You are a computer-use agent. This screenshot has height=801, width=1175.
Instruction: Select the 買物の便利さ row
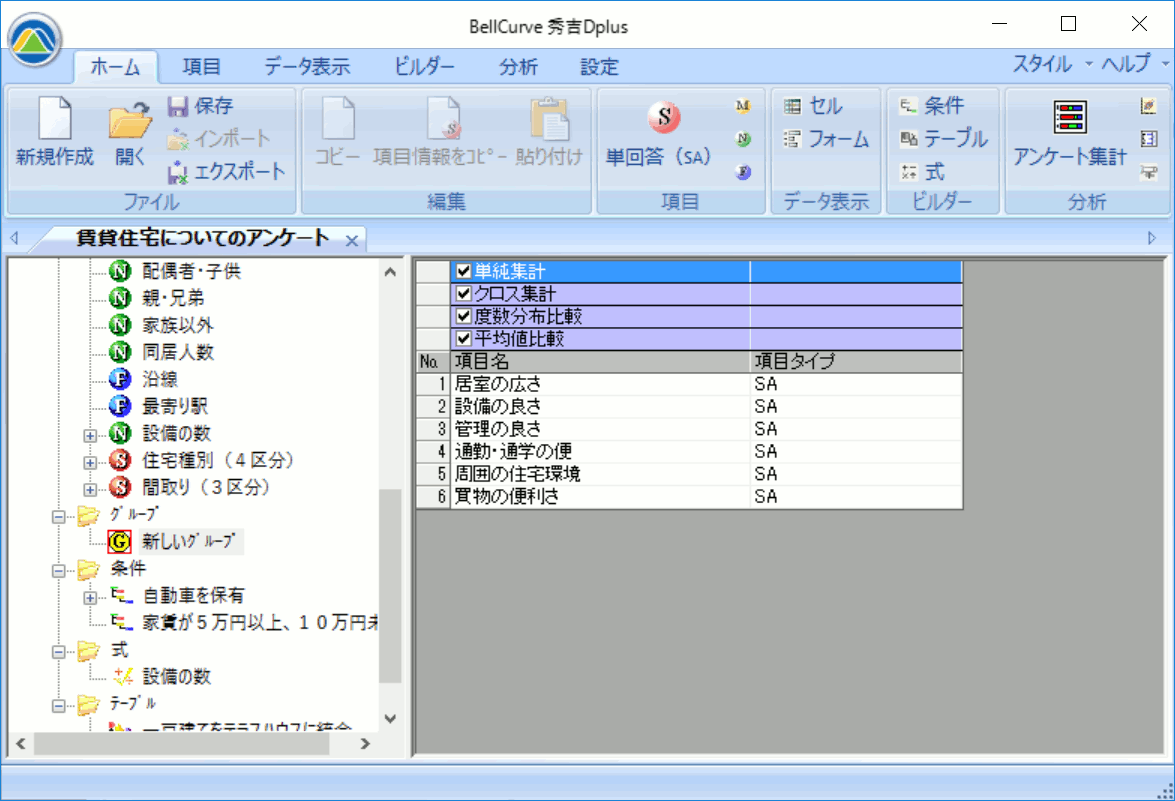689,496
